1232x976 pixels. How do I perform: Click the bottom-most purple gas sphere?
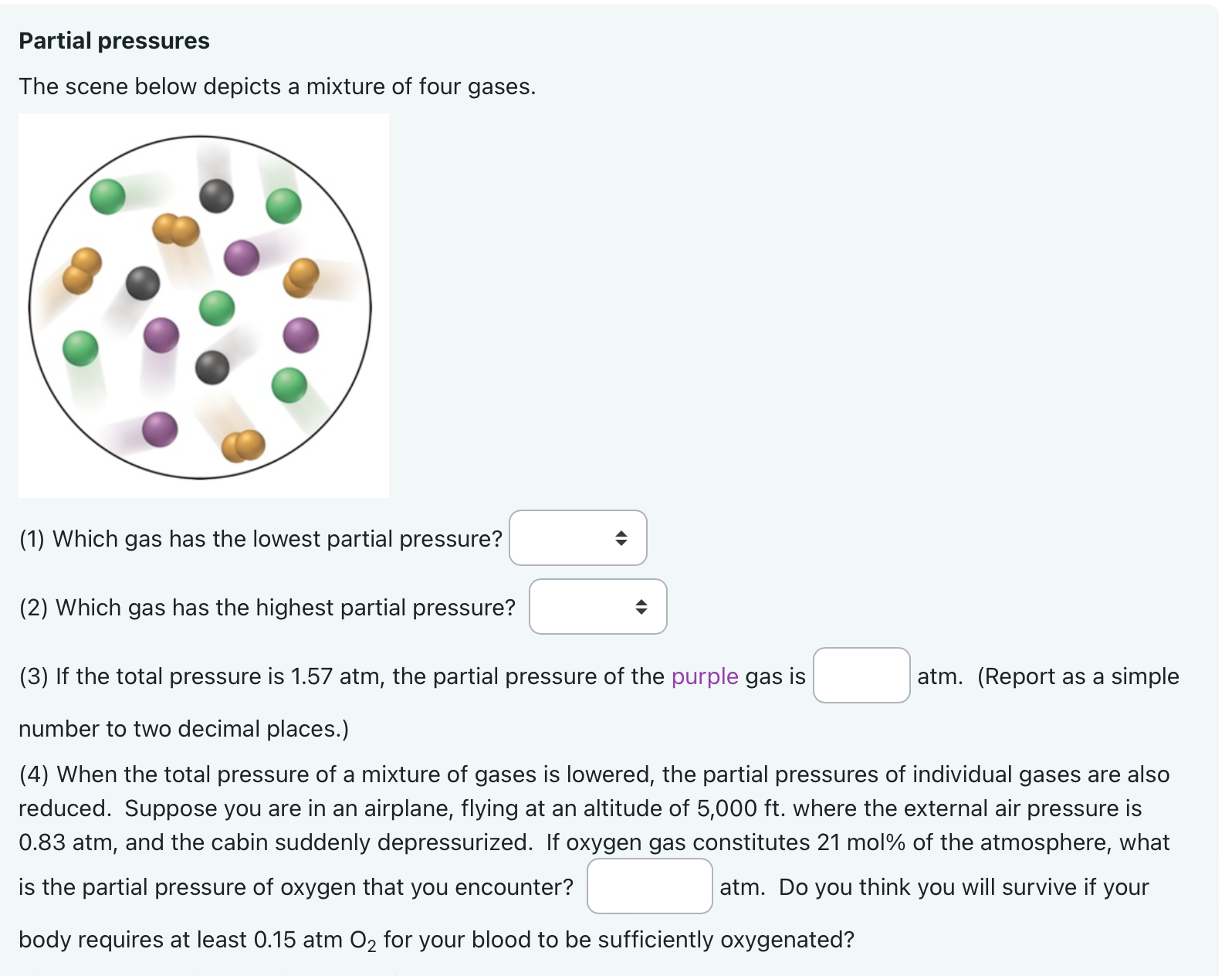[160, 429]
